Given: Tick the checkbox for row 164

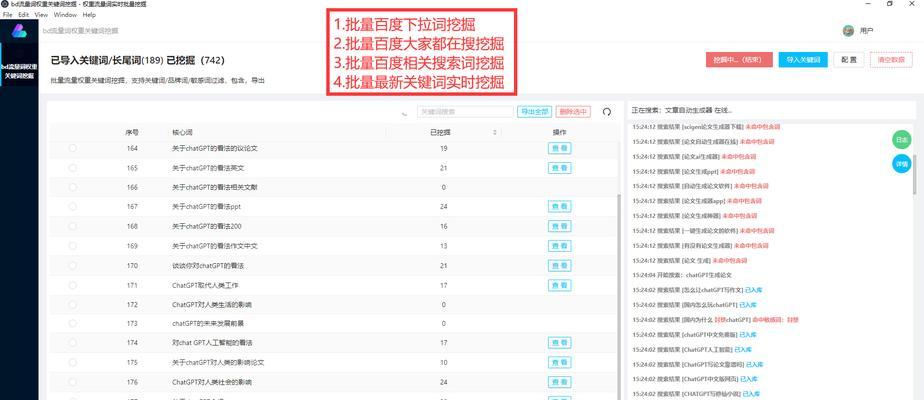Looking at the screenshot, I should click(72, 148).
